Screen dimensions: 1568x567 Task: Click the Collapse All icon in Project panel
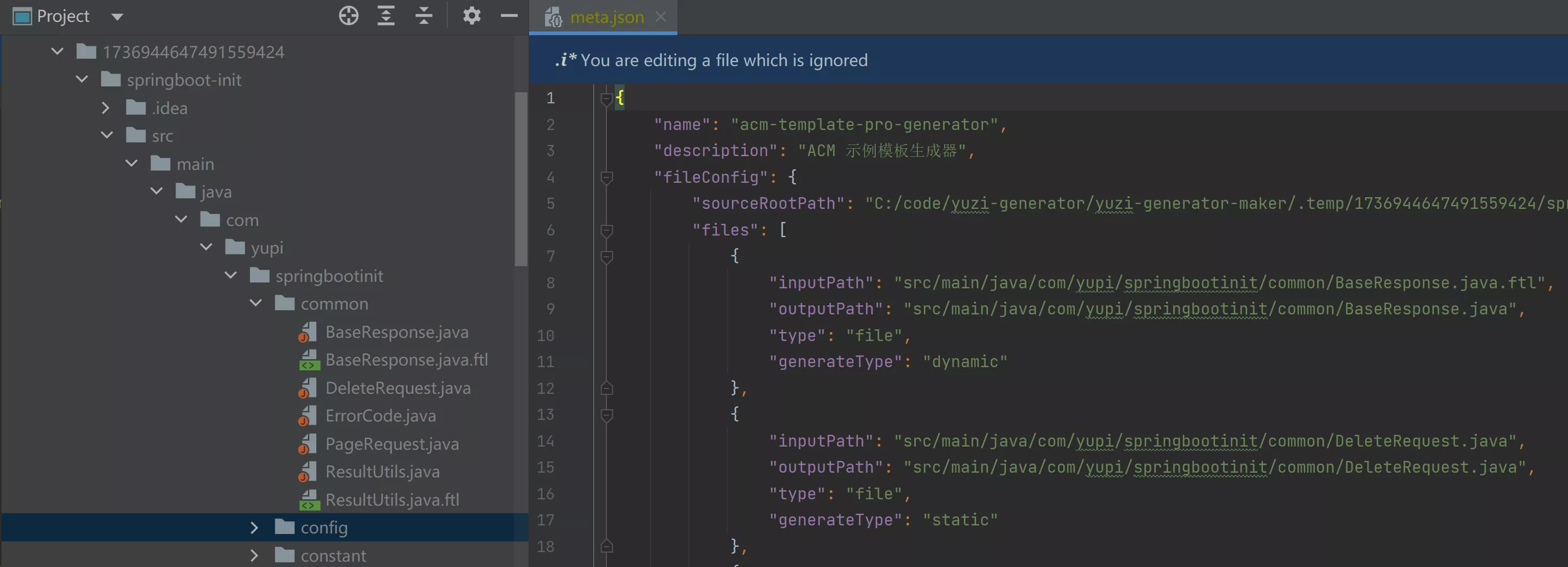(423, 16)
